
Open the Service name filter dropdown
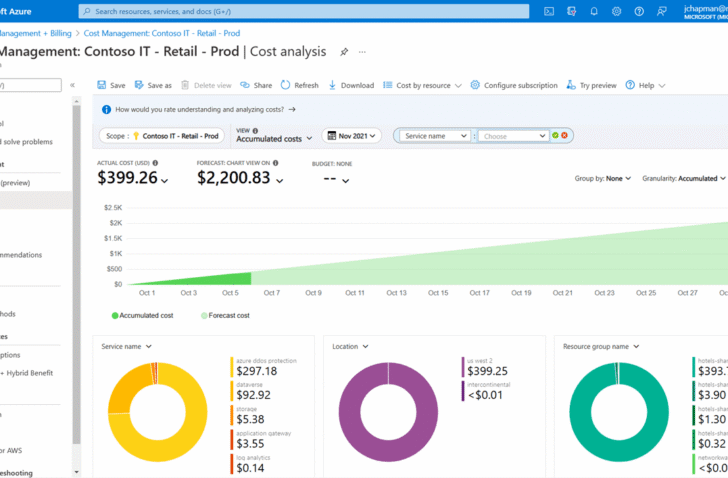tap(435, 136)
